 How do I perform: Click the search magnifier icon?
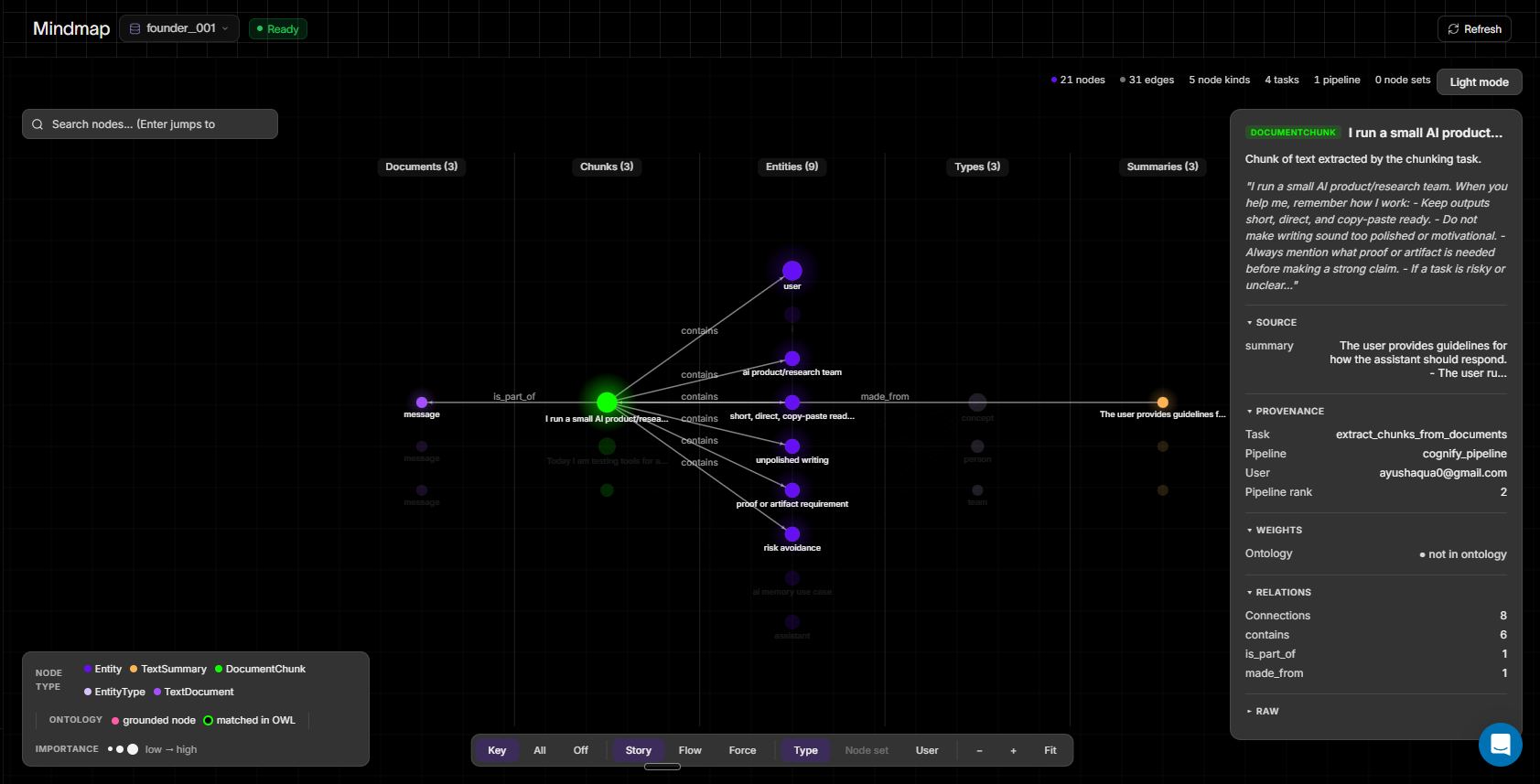point(38,124)
